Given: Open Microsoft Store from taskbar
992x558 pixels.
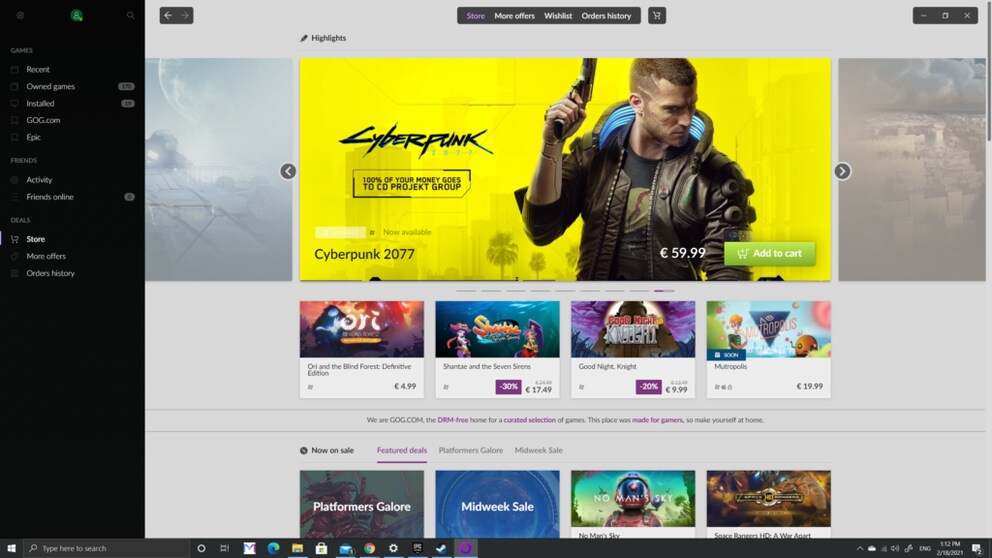Looking at the screenshot, I should point(321,548).
